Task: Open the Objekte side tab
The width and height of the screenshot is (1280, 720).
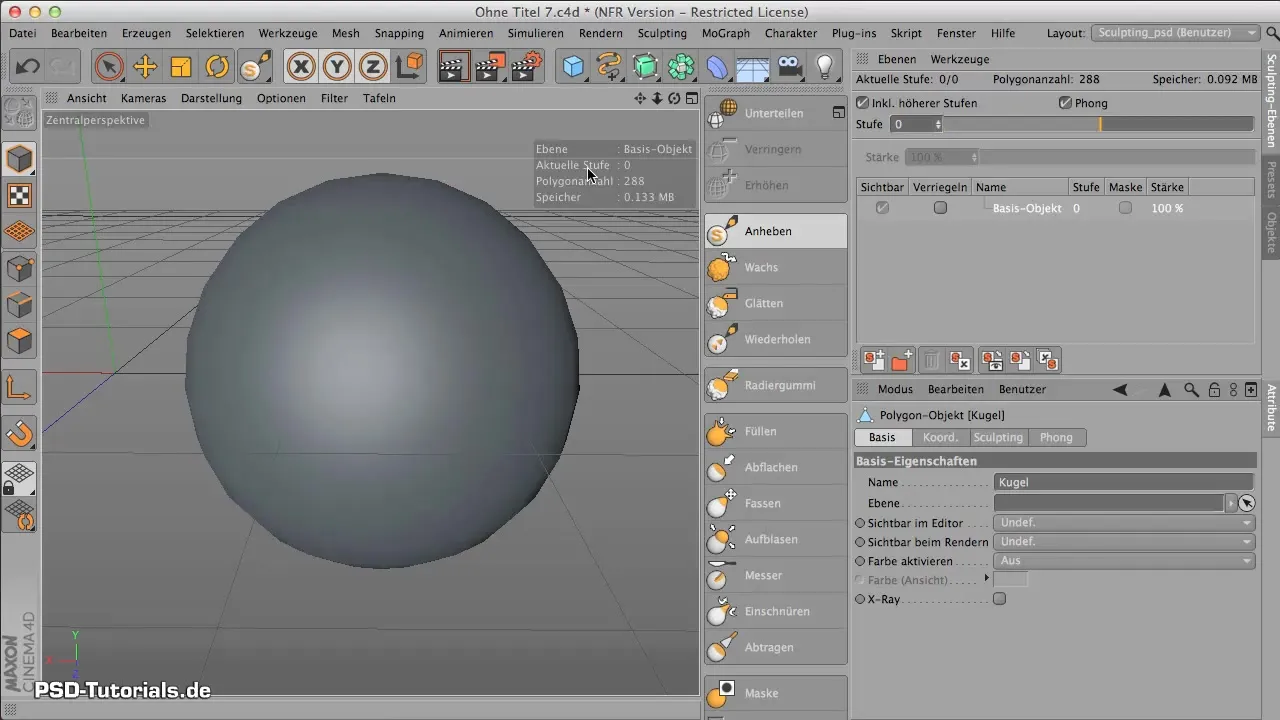Action: click(x=1271, y=232)
